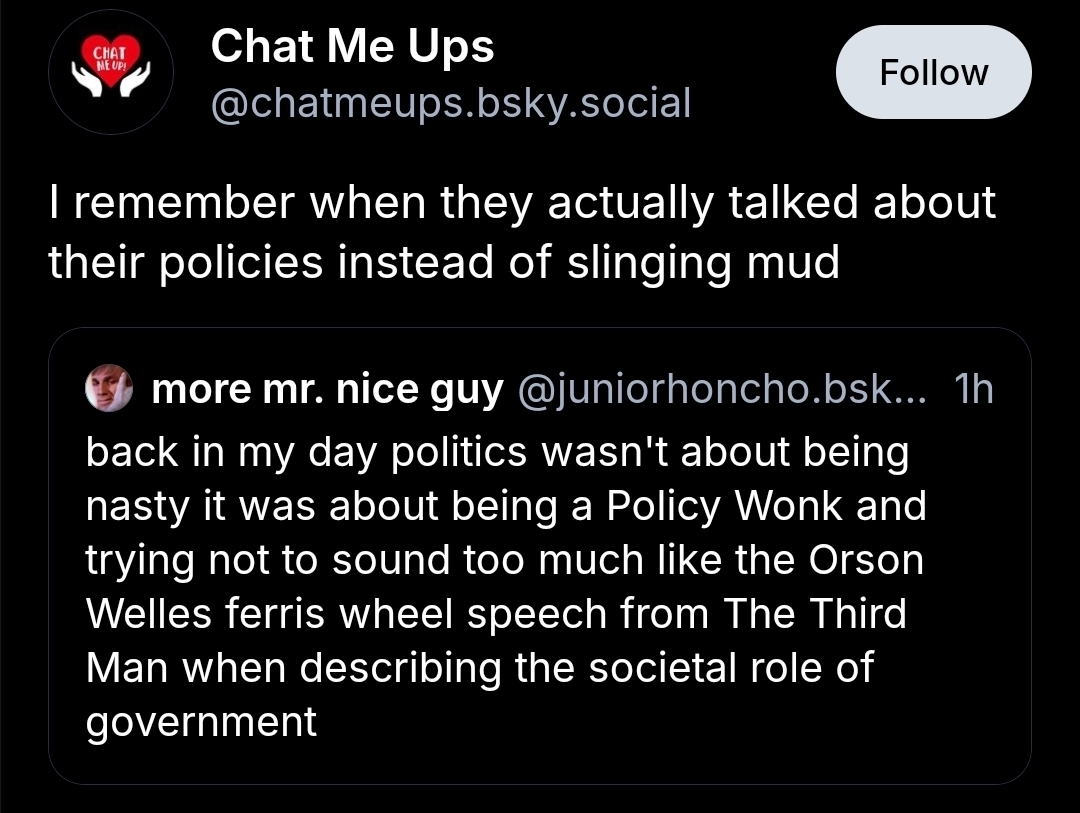Image resolution: width=1080 pixels, height=813 pixels.
Task: Click the word 'government' in the quoted post
Action: point(201,721)
